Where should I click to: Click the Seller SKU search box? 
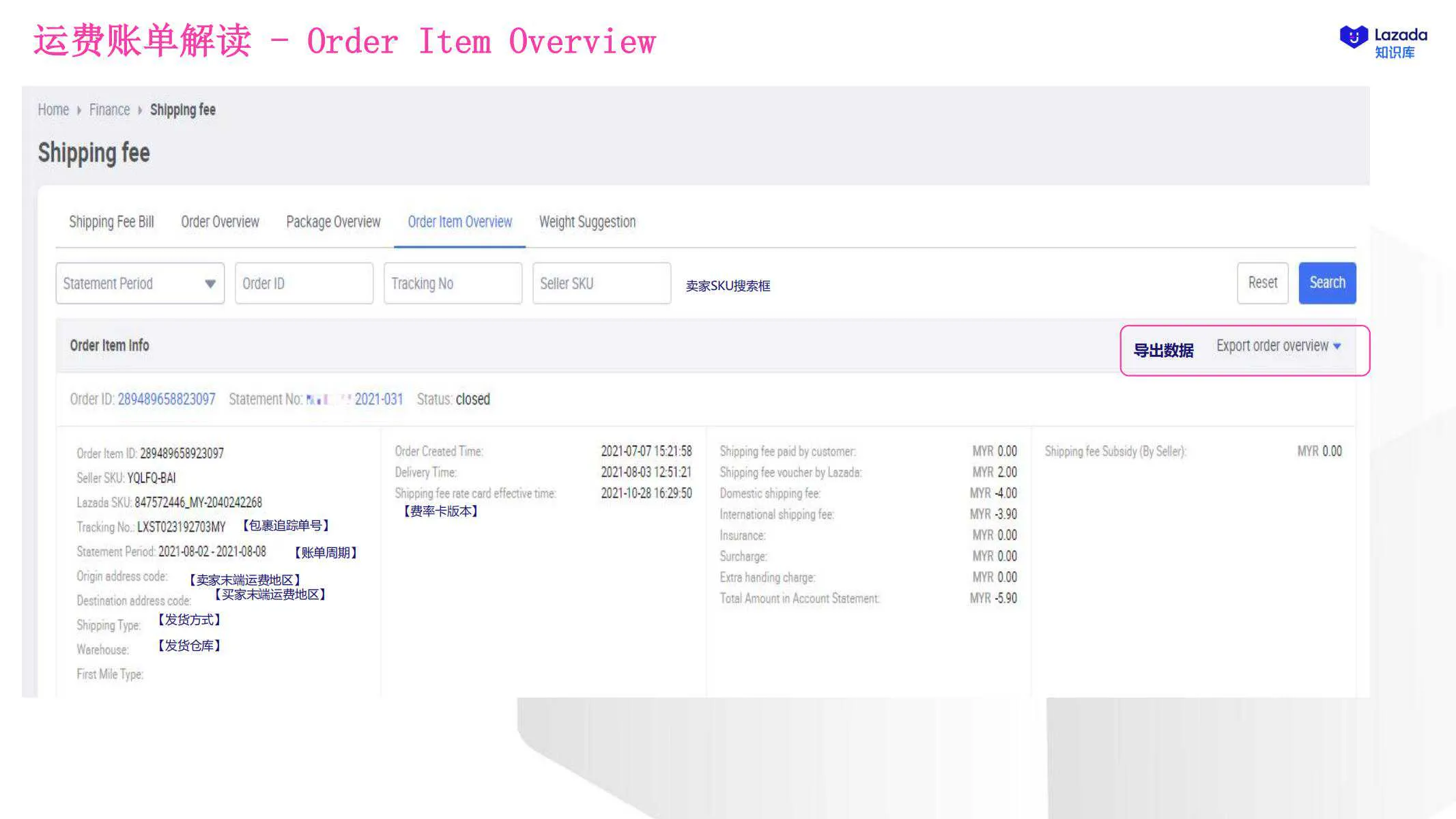pos(601,283)
